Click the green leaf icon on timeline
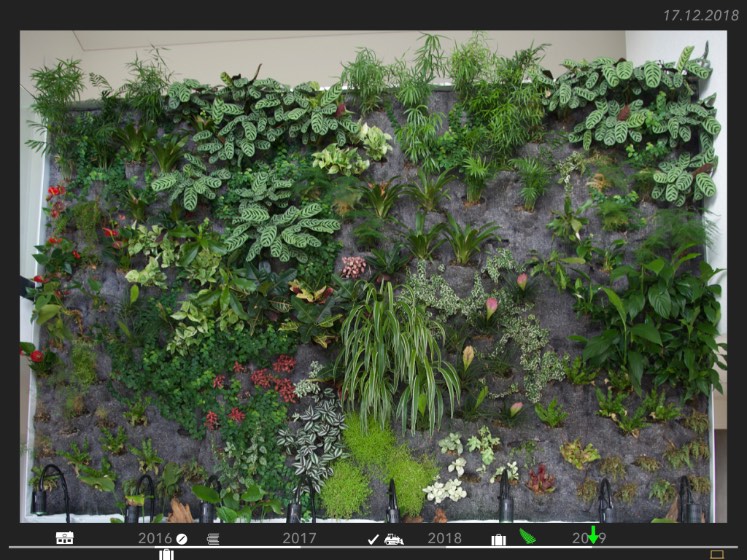This screenshot has height=560, width=747. point(527,537)
